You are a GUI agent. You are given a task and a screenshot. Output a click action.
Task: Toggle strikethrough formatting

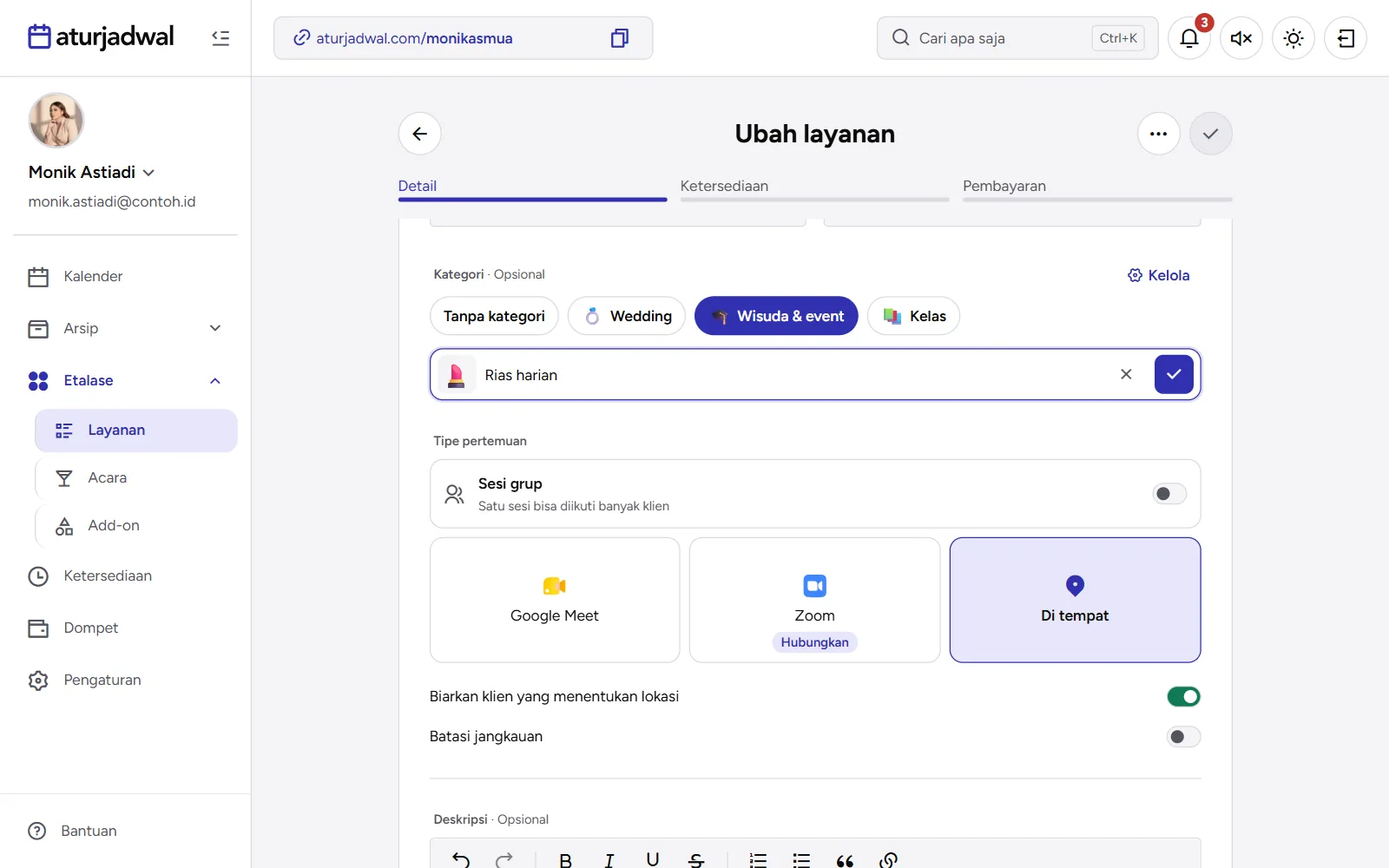pos(696,860)
